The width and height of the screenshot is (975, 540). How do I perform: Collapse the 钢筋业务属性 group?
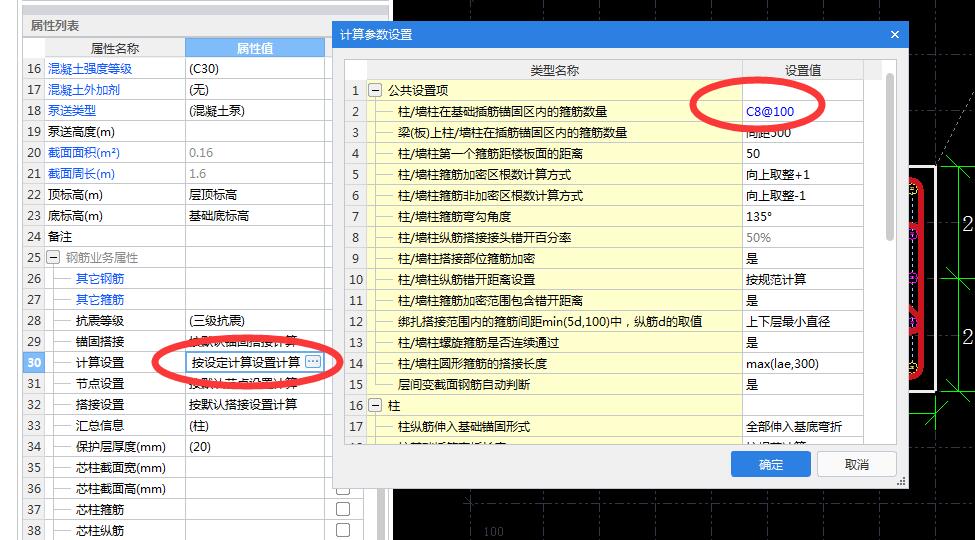click(x=53, y=258)
